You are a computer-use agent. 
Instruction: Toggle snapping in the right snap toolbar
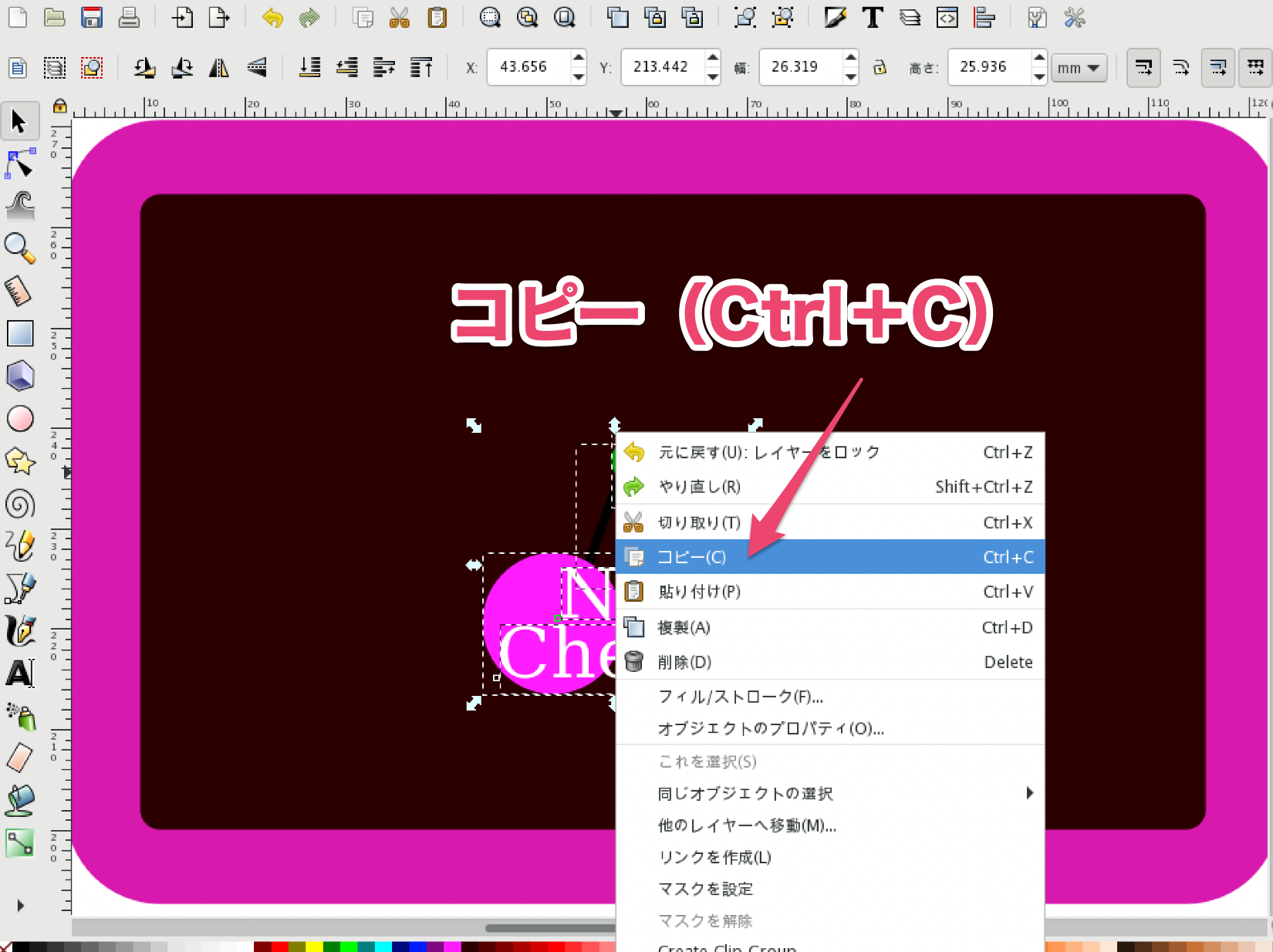[x=1143, y=67]
